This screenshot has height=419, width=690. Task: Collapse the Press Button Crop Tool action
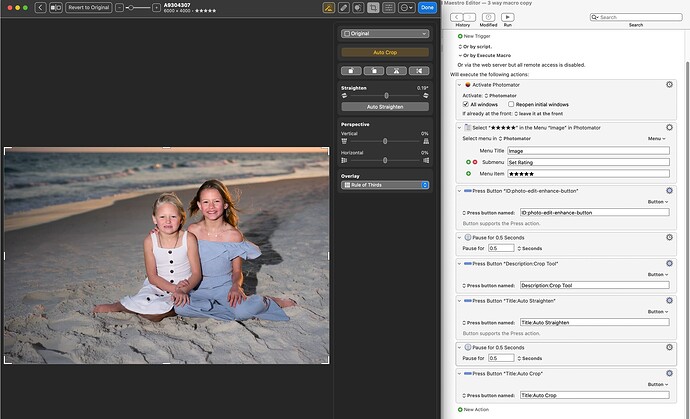point(459,264)
